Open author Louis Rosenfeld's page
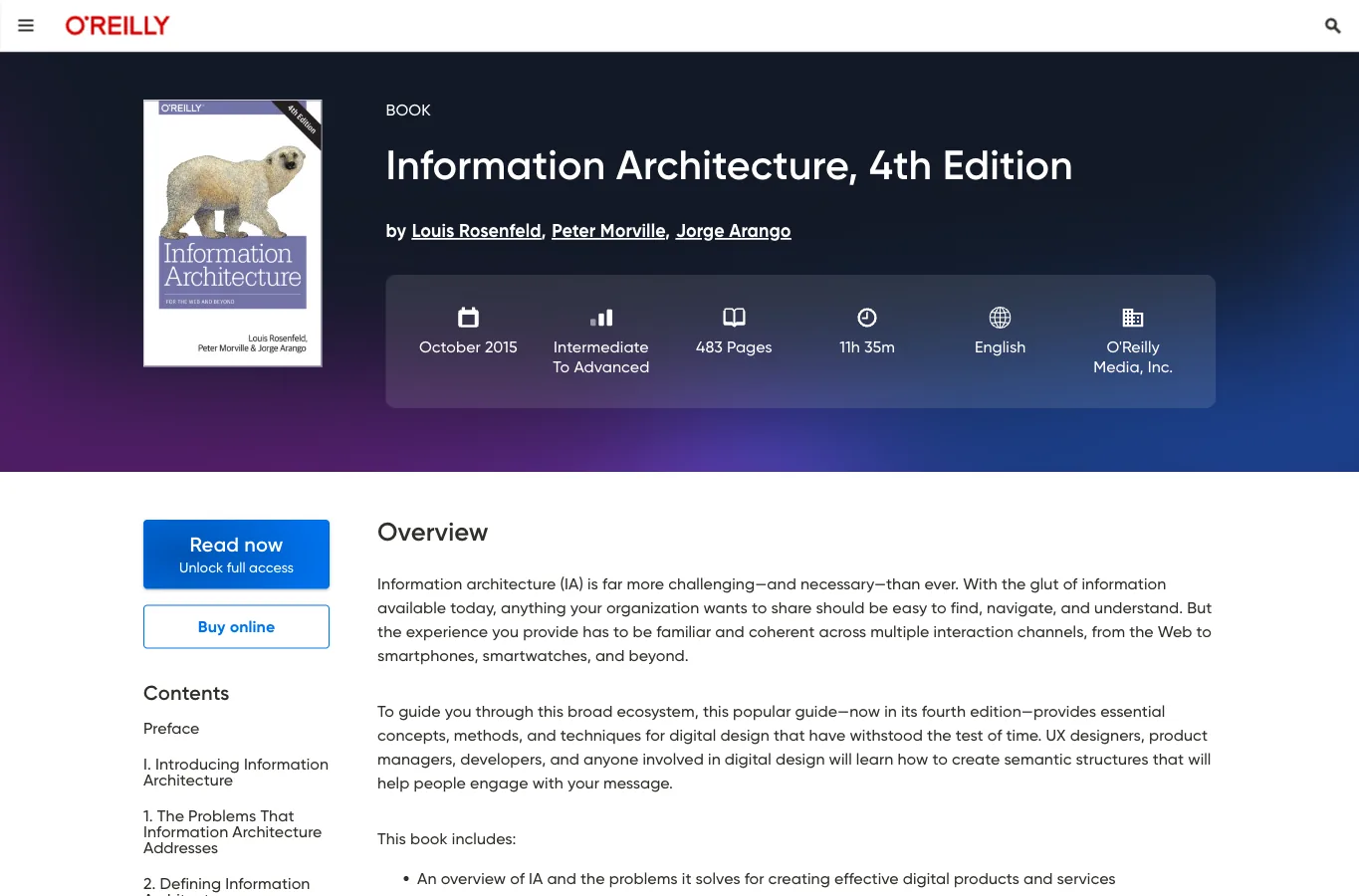This screenshot has height=896, width=1359. pos(476,231)
